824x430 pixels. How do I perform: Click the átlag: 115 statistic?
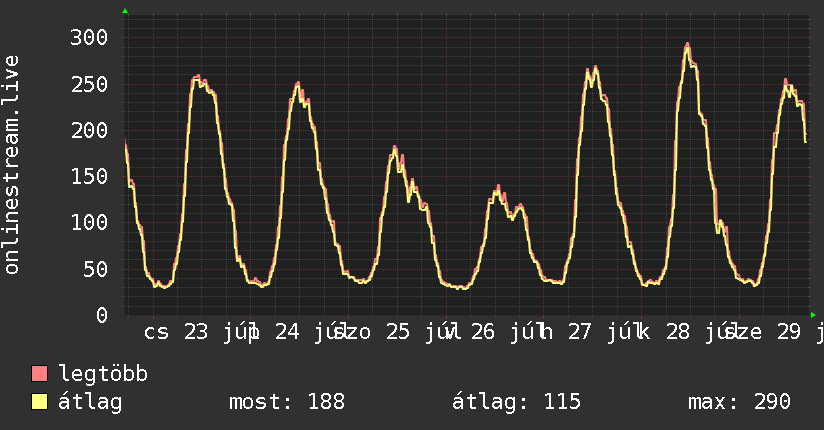point(516,402)
